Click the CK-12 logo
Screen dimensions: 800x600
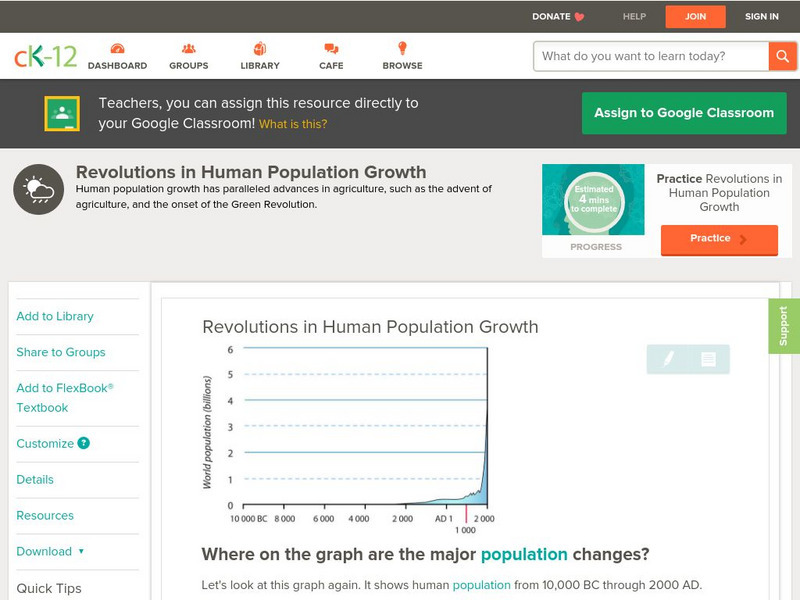click(x=45, y=56)
